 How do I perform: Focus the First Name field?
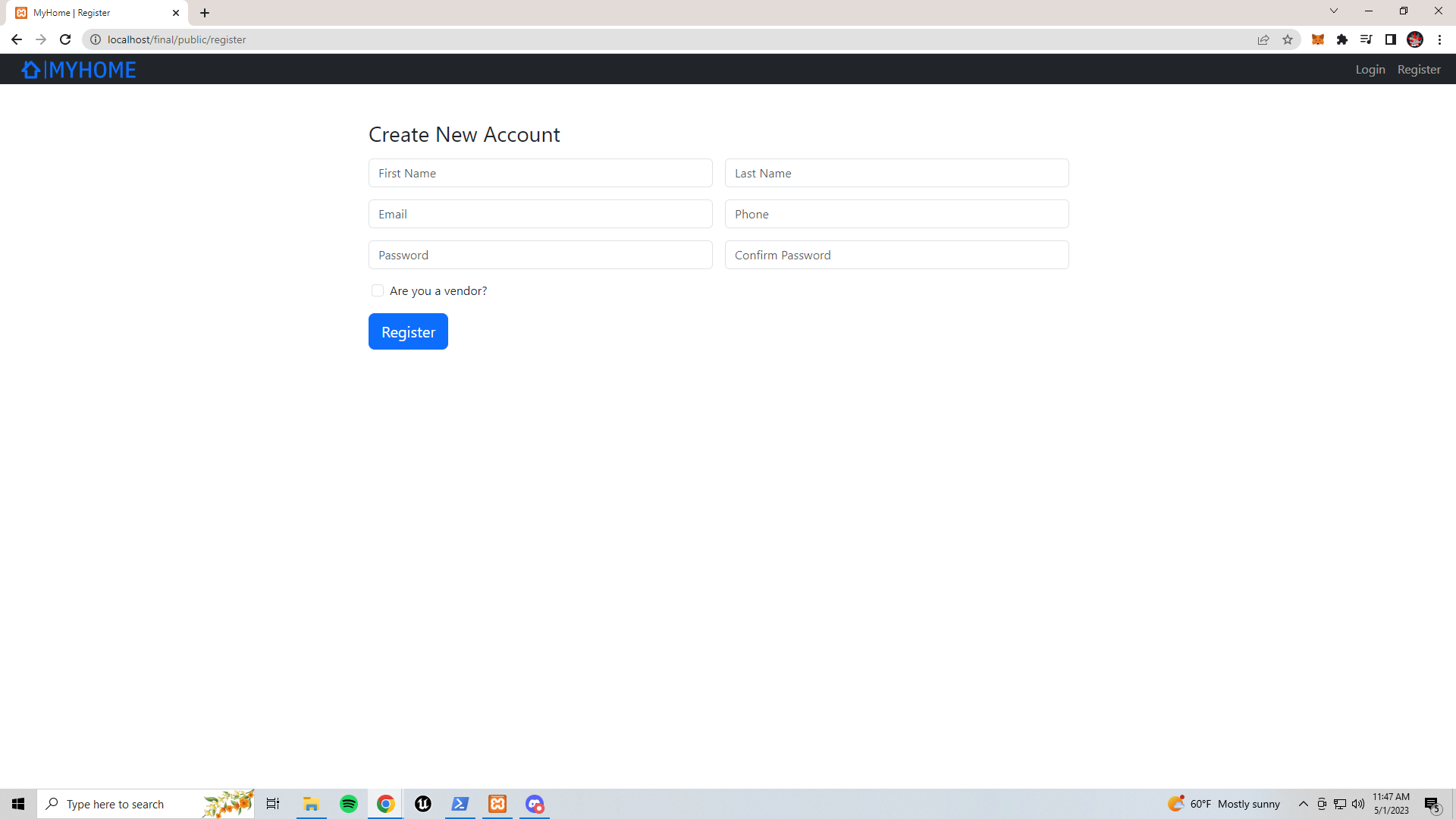click(x=541, y=173)
